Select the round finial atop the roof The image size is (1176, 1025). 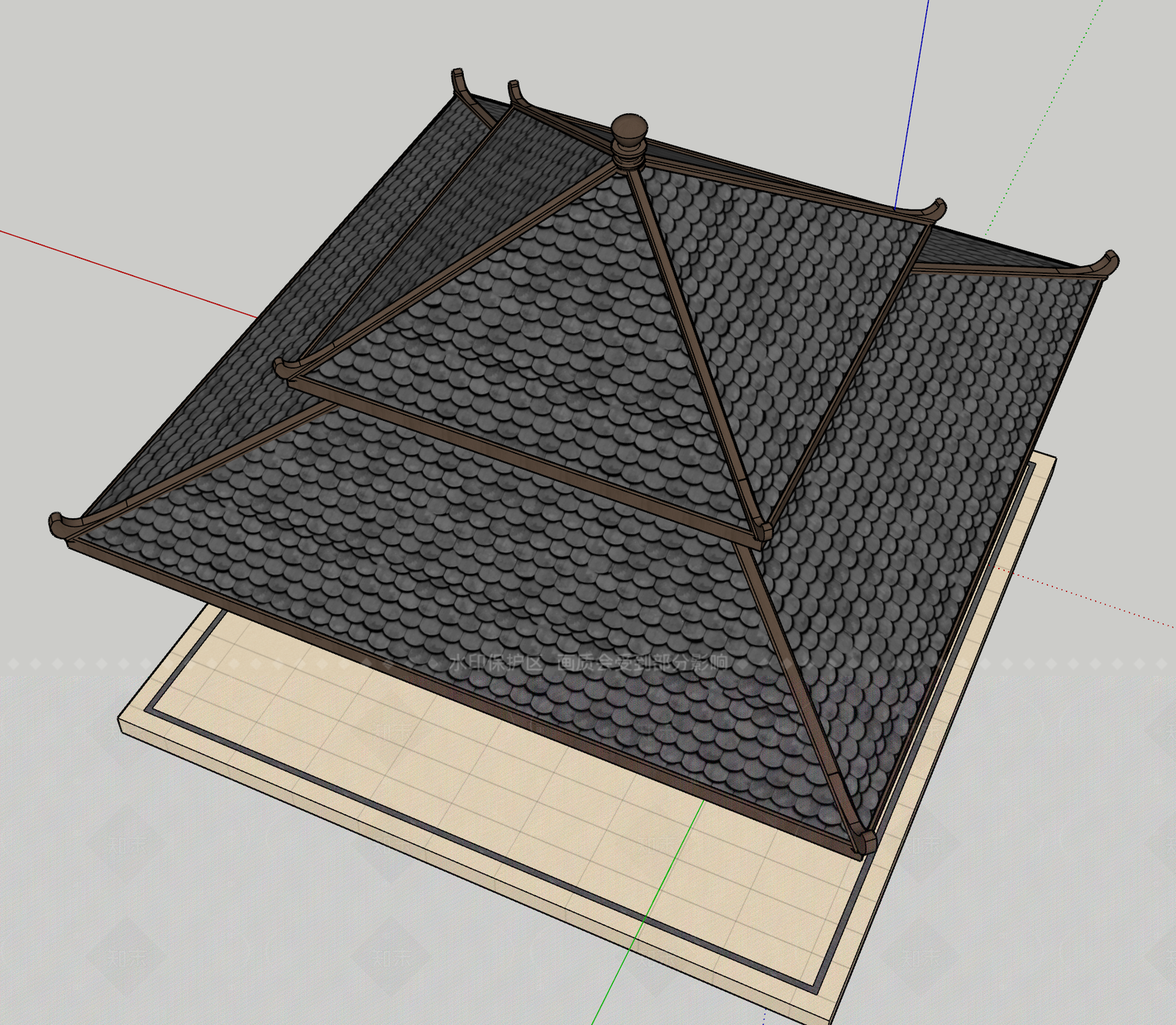pyautogui.click(x=629, y=141)
